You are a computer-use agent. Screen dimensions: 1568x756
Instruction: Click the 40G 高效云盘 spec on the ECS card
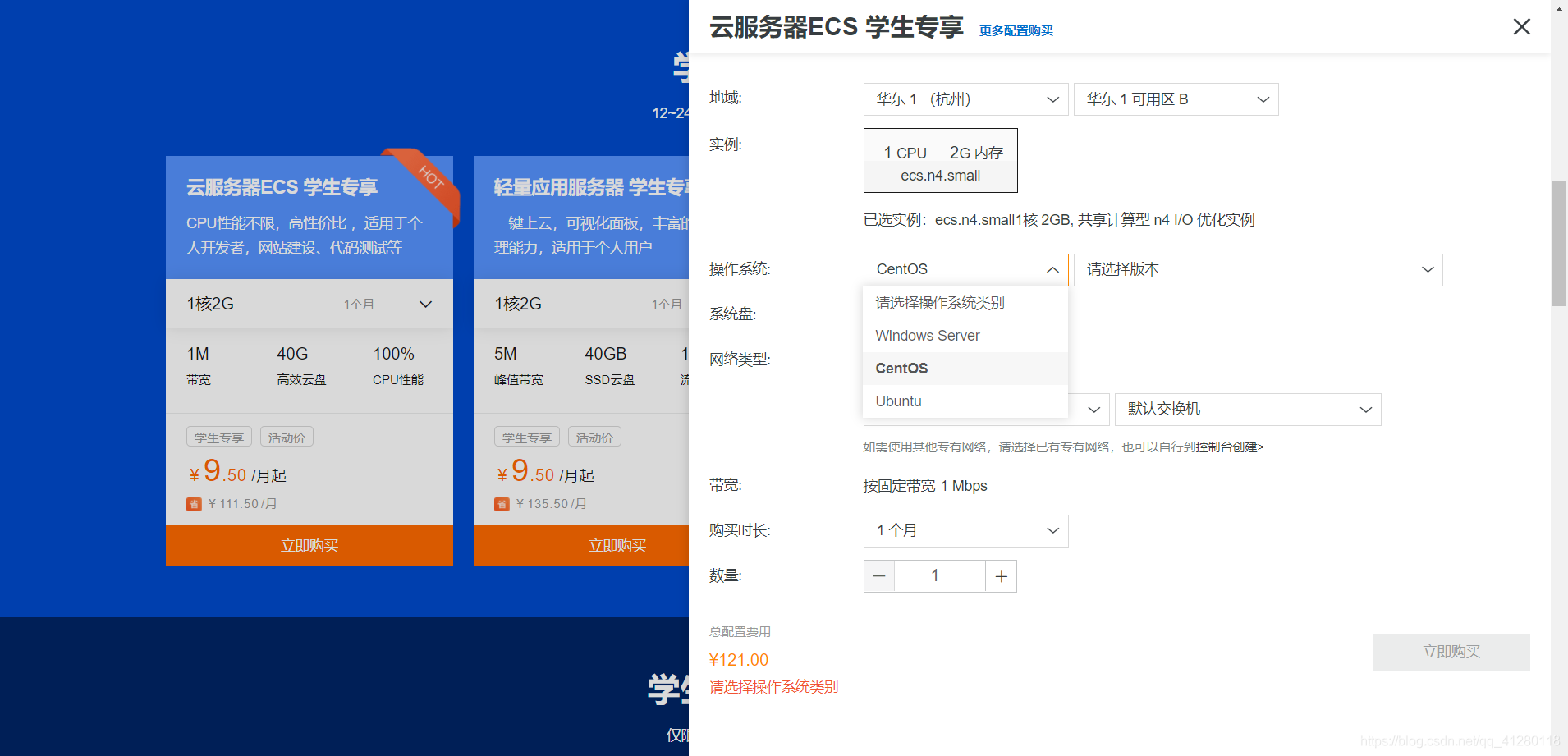(x=301, y=366)
